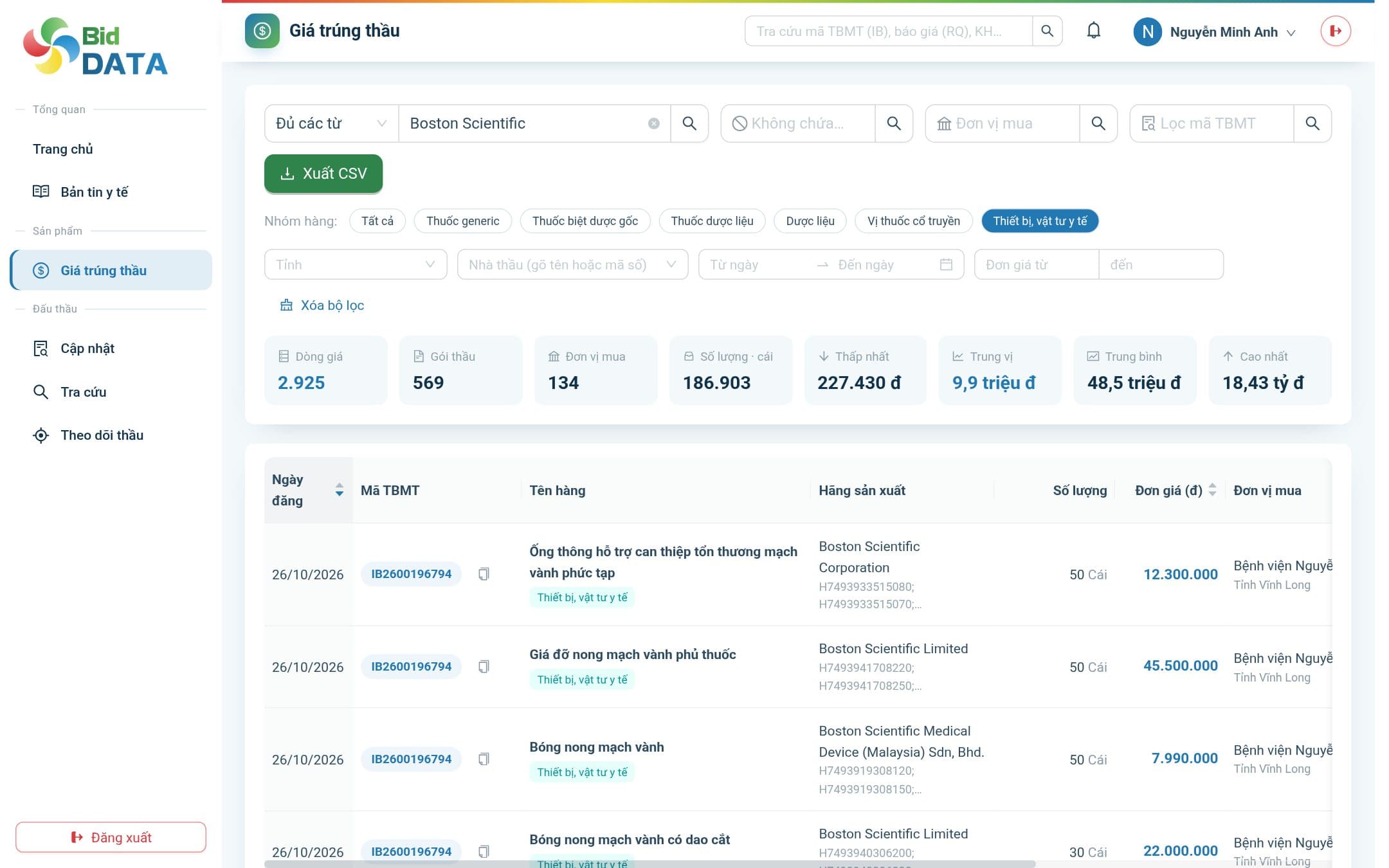The height and width of the screenshot is (868, 1389).
Task: Open Theo dõi thầu in sidebar
Action: 102,435
